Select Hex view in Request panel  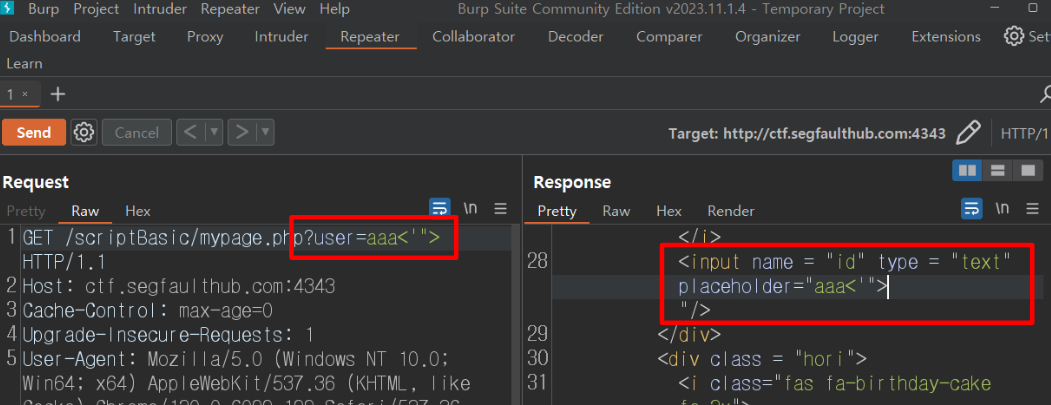(138, 211)
